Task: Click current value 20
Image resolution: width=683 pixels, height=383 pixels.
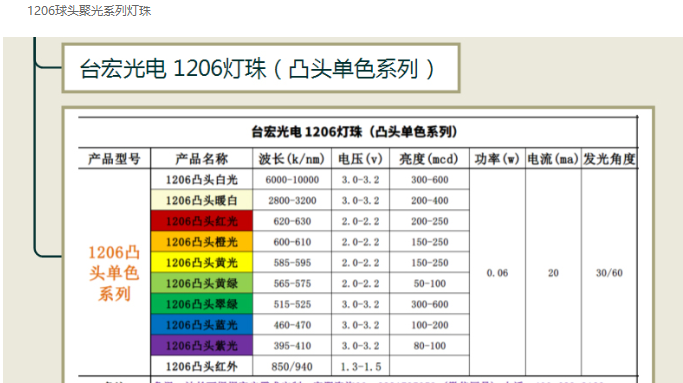Action: pos(553,273)
